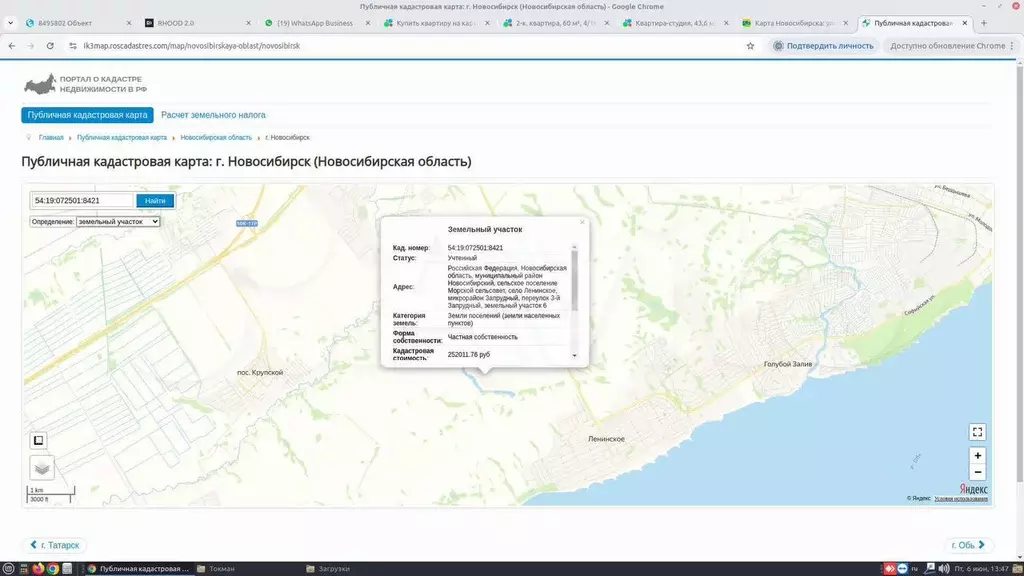Image resolution: width=1024 pixels, height=576 pixels.
Task: Click 'пос. Крупской' map label
Action: pos(260,372)
